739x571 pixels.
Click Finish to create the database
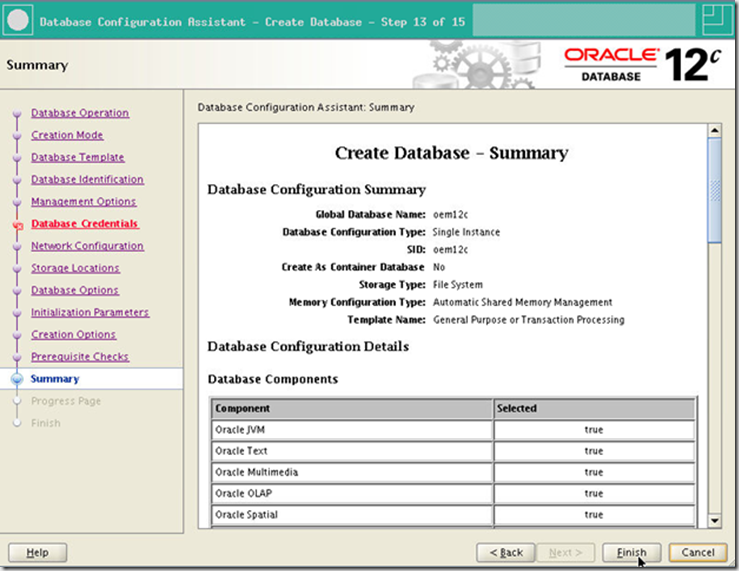click(632, 552)
